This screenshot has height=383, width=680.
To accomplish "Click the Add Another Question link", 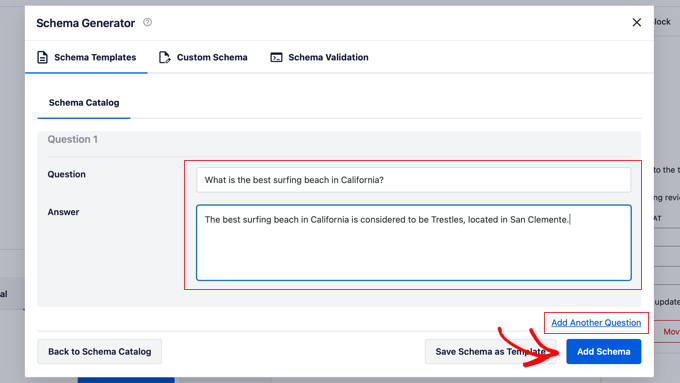I will (596, 323).
